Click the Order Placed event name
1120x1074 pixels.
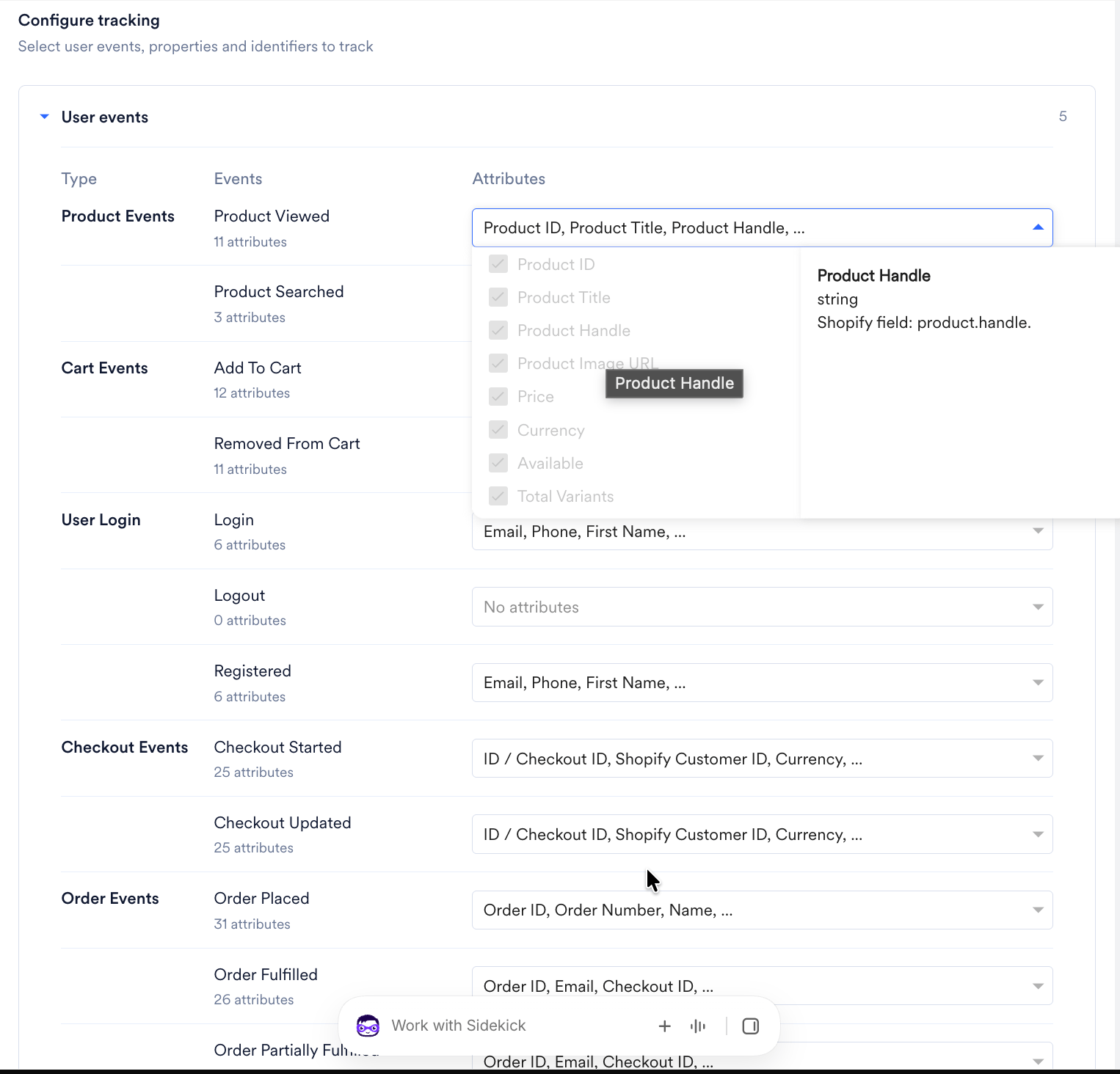(261, 899)
